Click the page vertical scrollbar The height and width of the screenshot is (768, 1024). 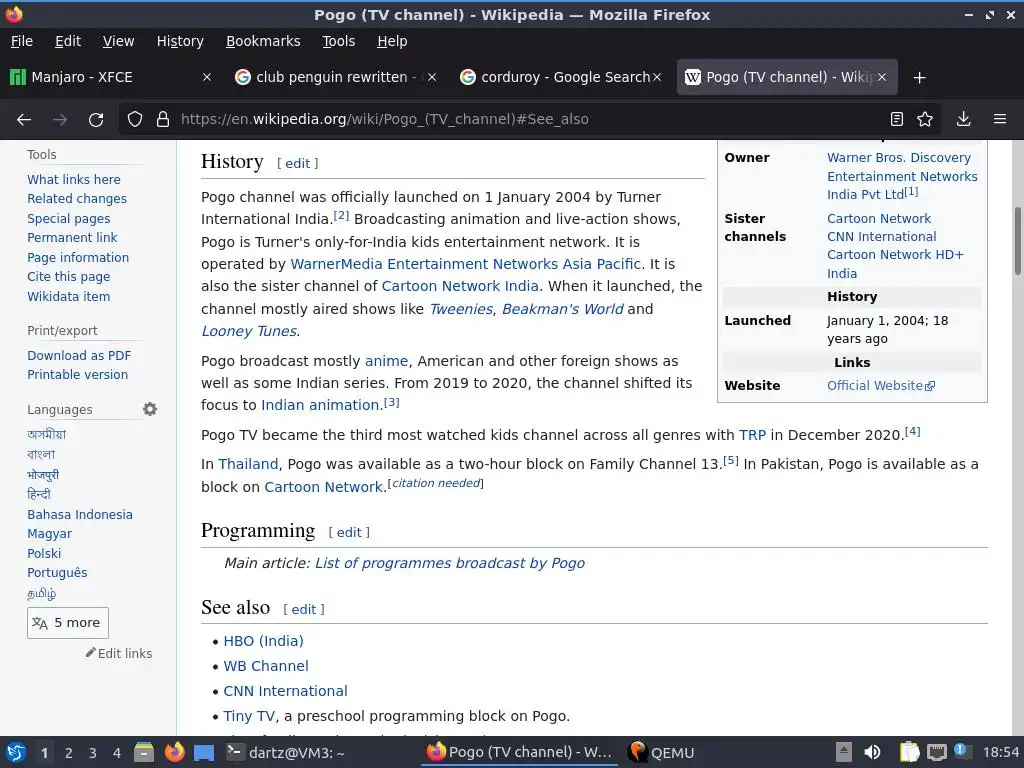[1017, 242]
